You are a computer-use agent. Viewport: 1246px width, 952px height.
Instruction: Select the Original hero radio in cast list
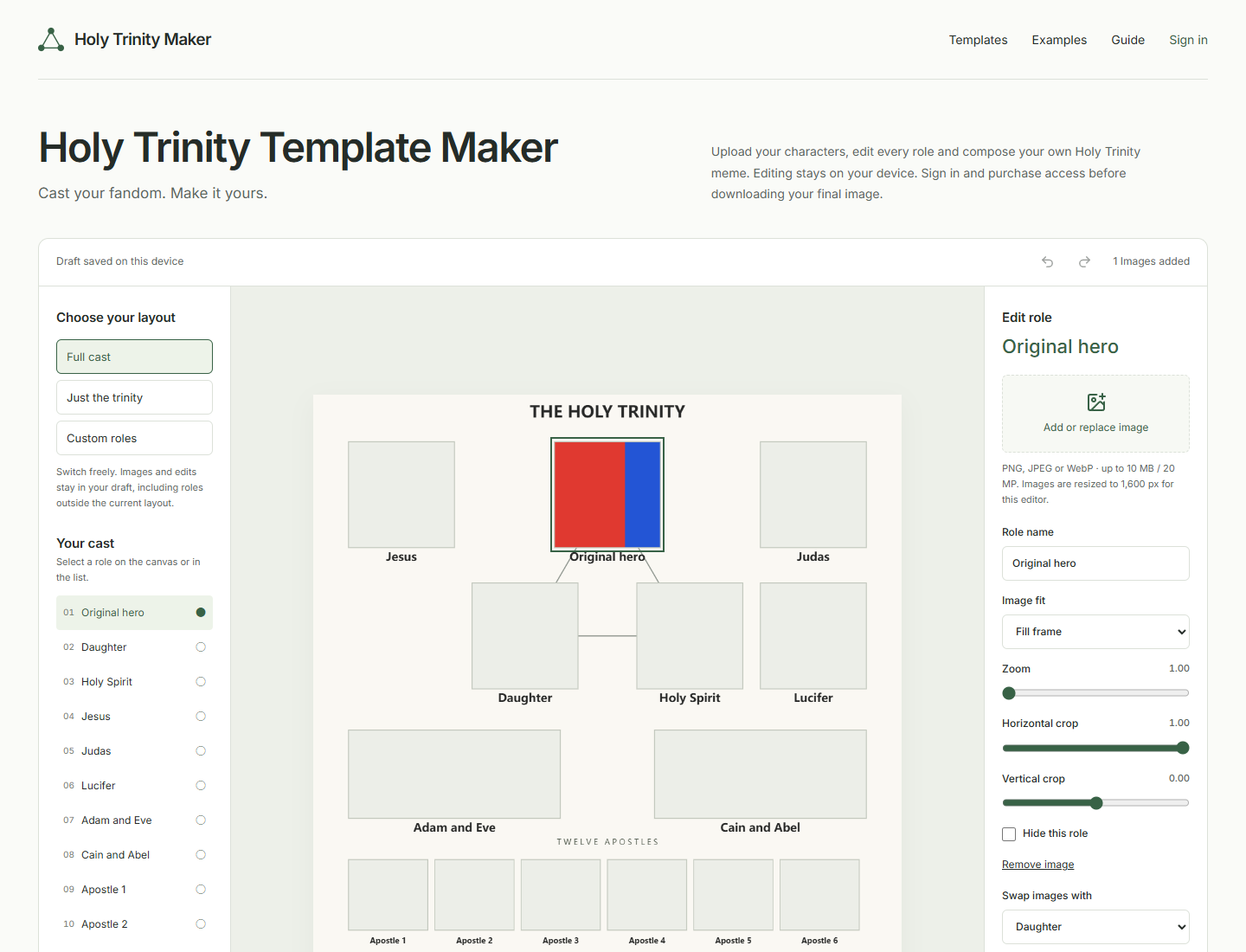click(x=201, y=613)
